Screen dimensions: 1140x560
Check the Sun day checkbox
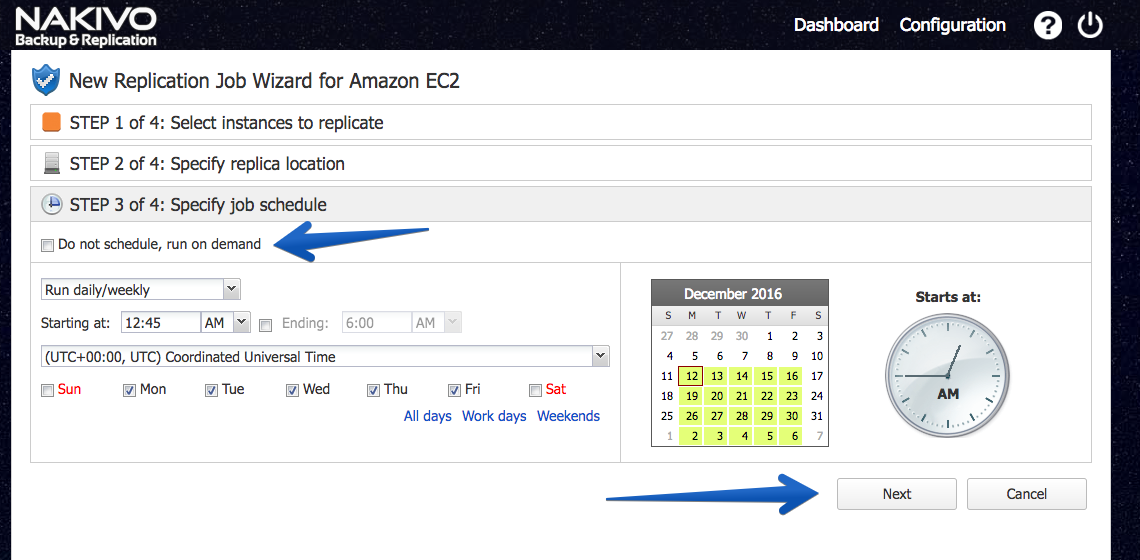pos(47,391)
